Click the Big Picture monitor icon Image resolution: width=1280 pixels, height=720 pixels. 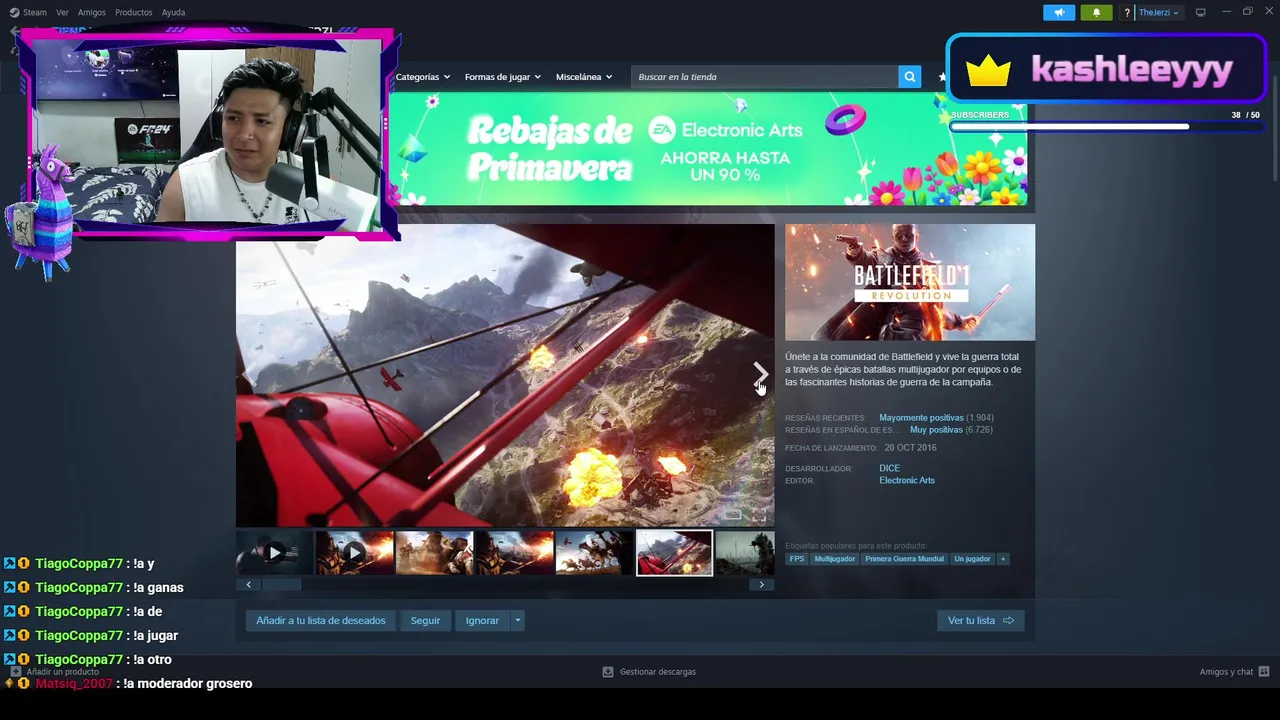(1200, 12)
